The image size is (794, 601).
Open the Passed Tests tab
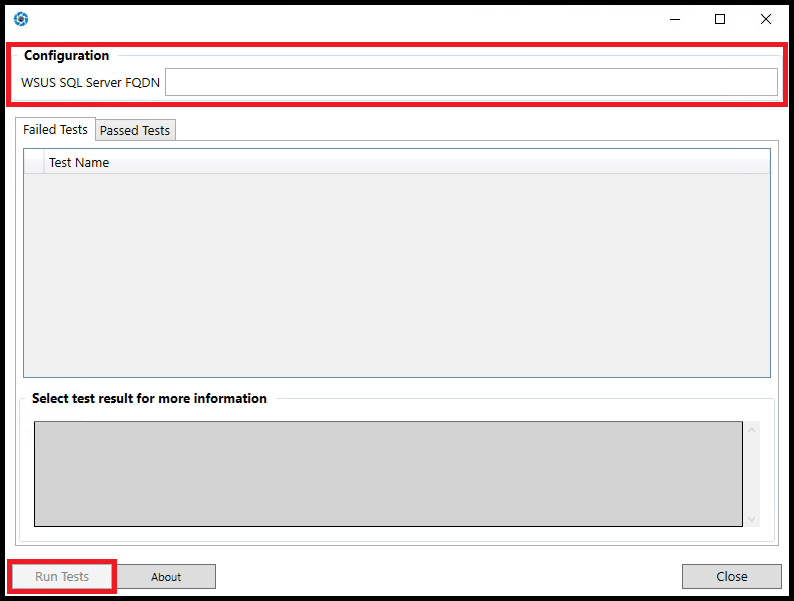tap(135, 130)
